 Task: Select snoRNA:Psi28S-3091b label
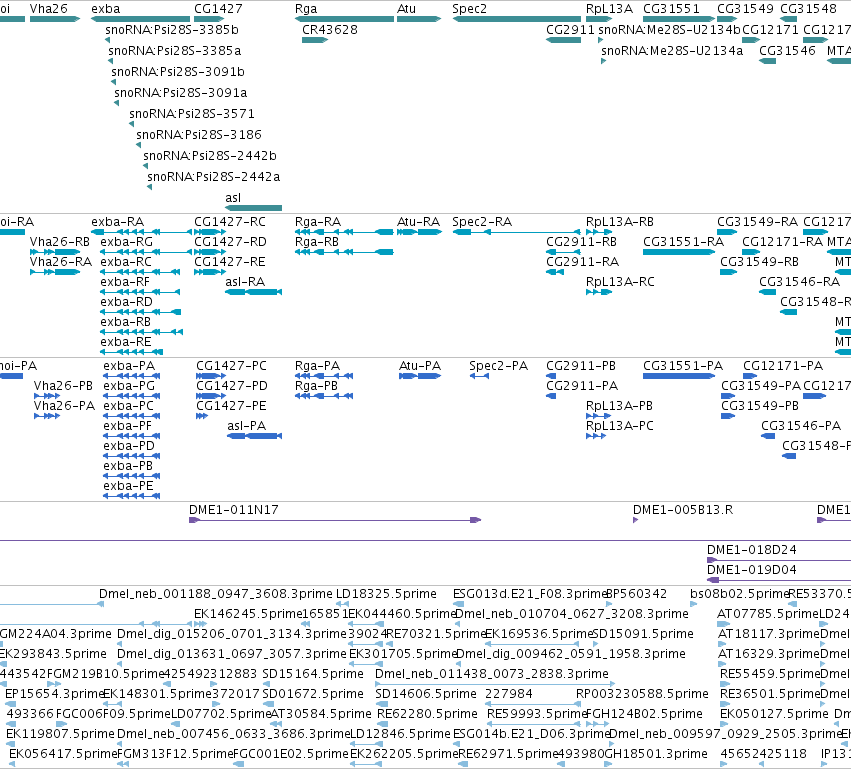(178, 72)
